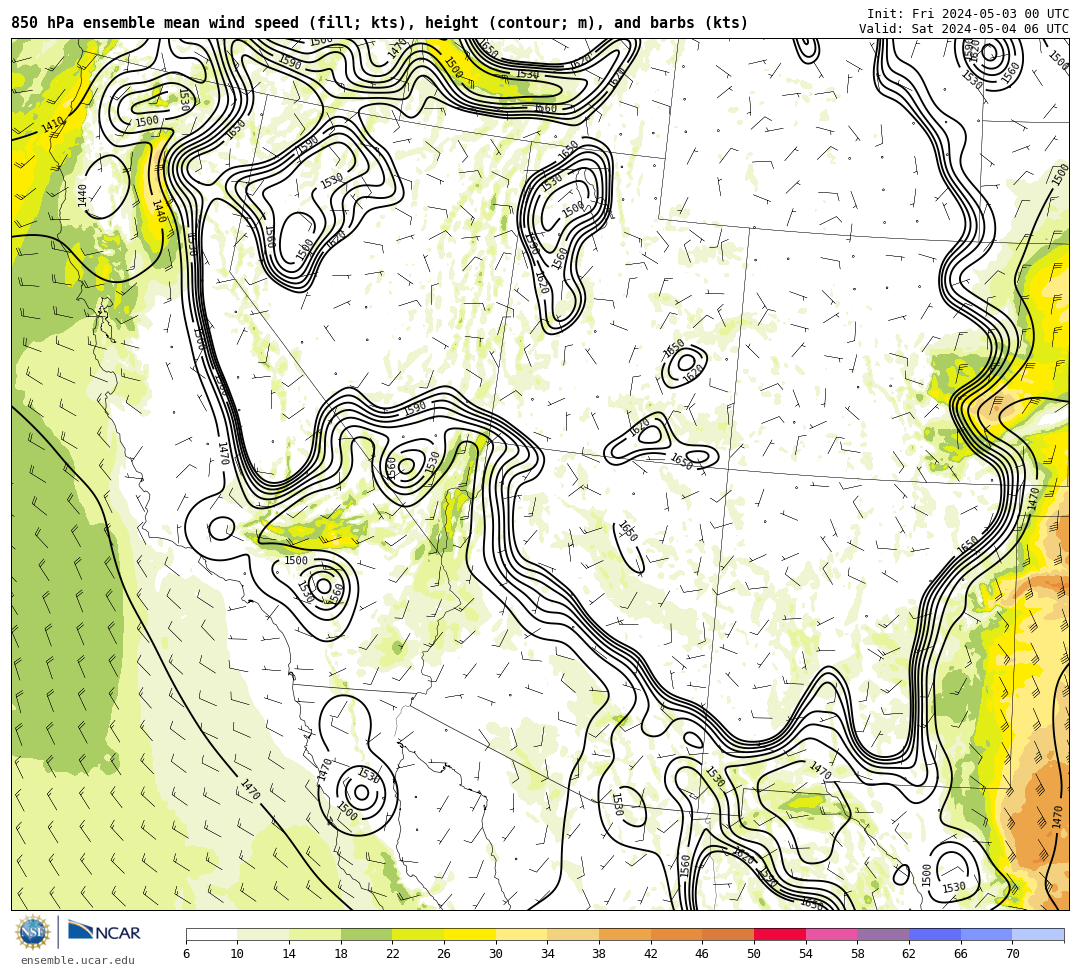Pick the yellow-green 22–26 kts swatch

pyautogui.click(x=418, y=934)
